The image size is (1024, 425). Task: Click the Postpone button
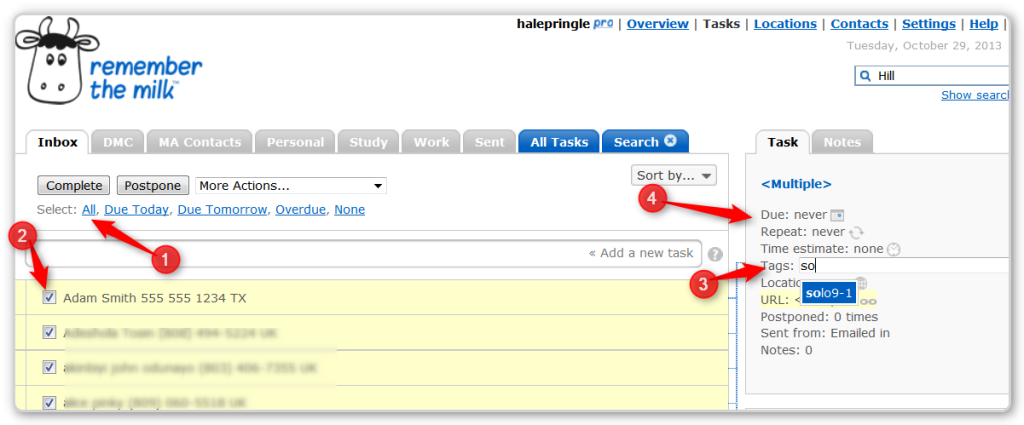[153, 186]
